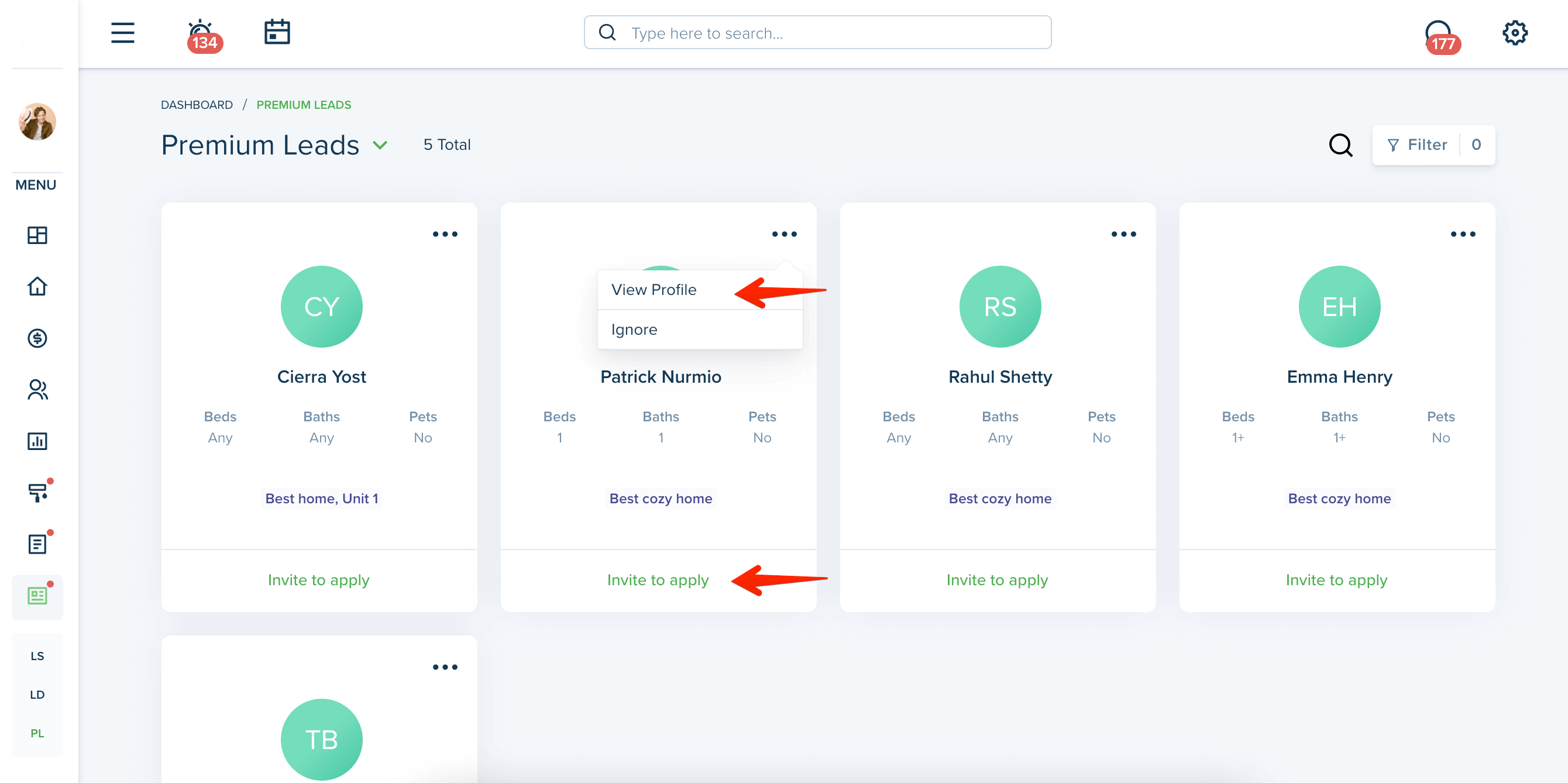
Task: Open the settings gear icon
Action: pos(1514,33)
